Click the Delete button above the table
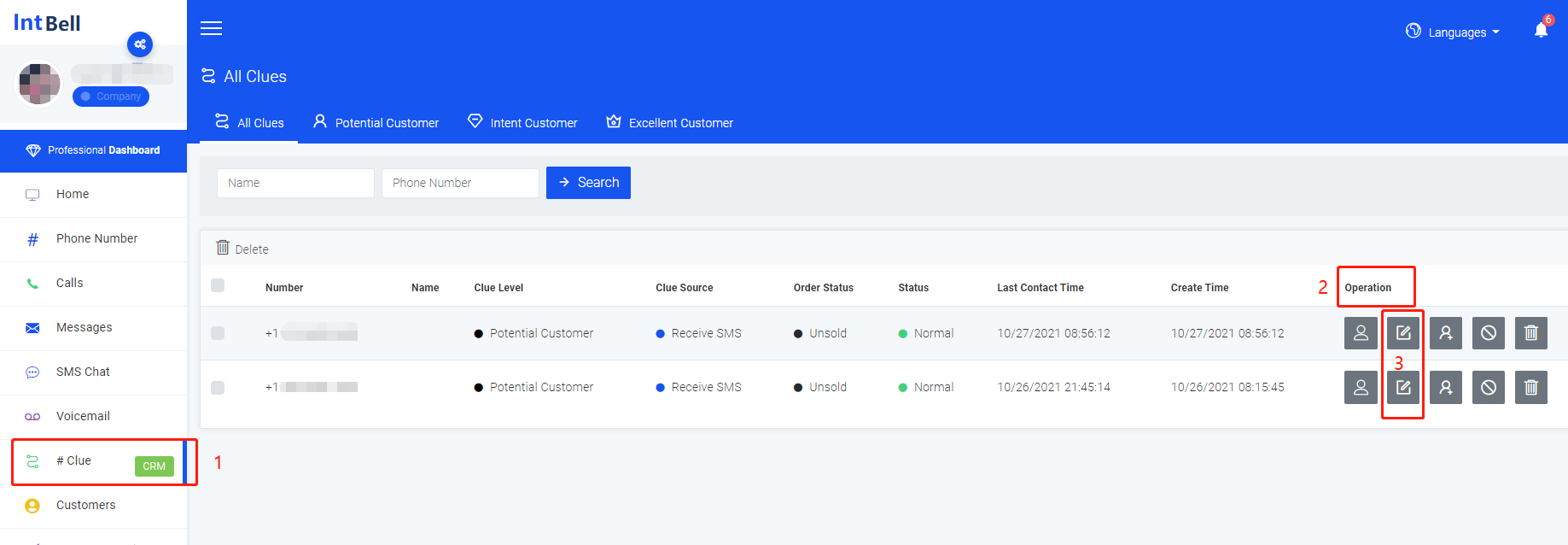The image size is (1568, 545). click(242, 249)
